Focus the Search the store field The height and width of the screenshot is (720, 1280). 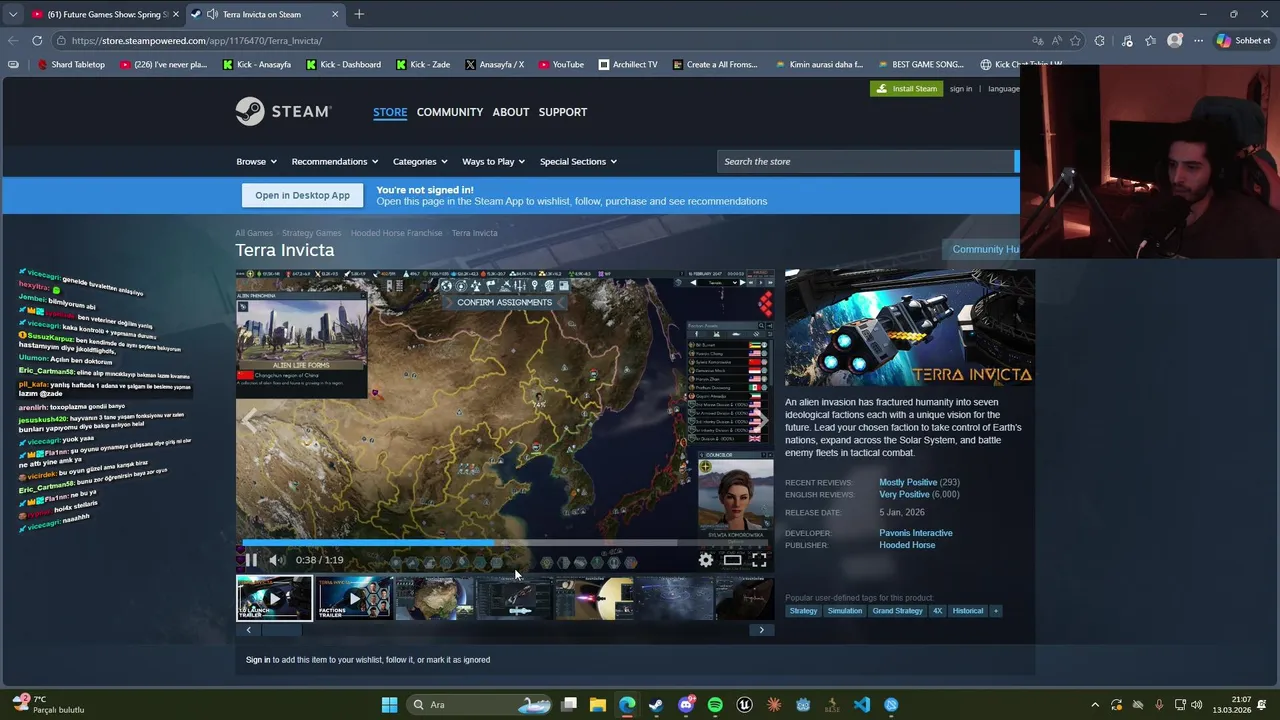(x=866, y=161)
